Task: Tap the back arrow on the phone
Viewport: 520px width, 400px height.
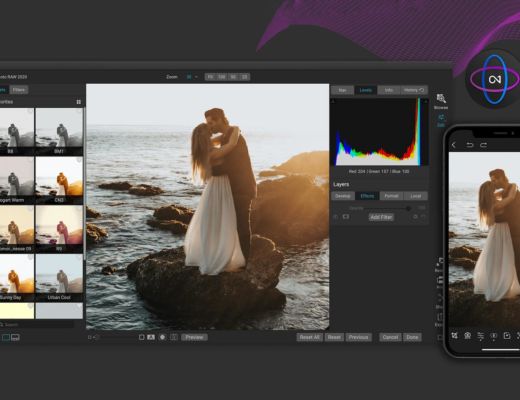Action: click(x=454, y=145)
